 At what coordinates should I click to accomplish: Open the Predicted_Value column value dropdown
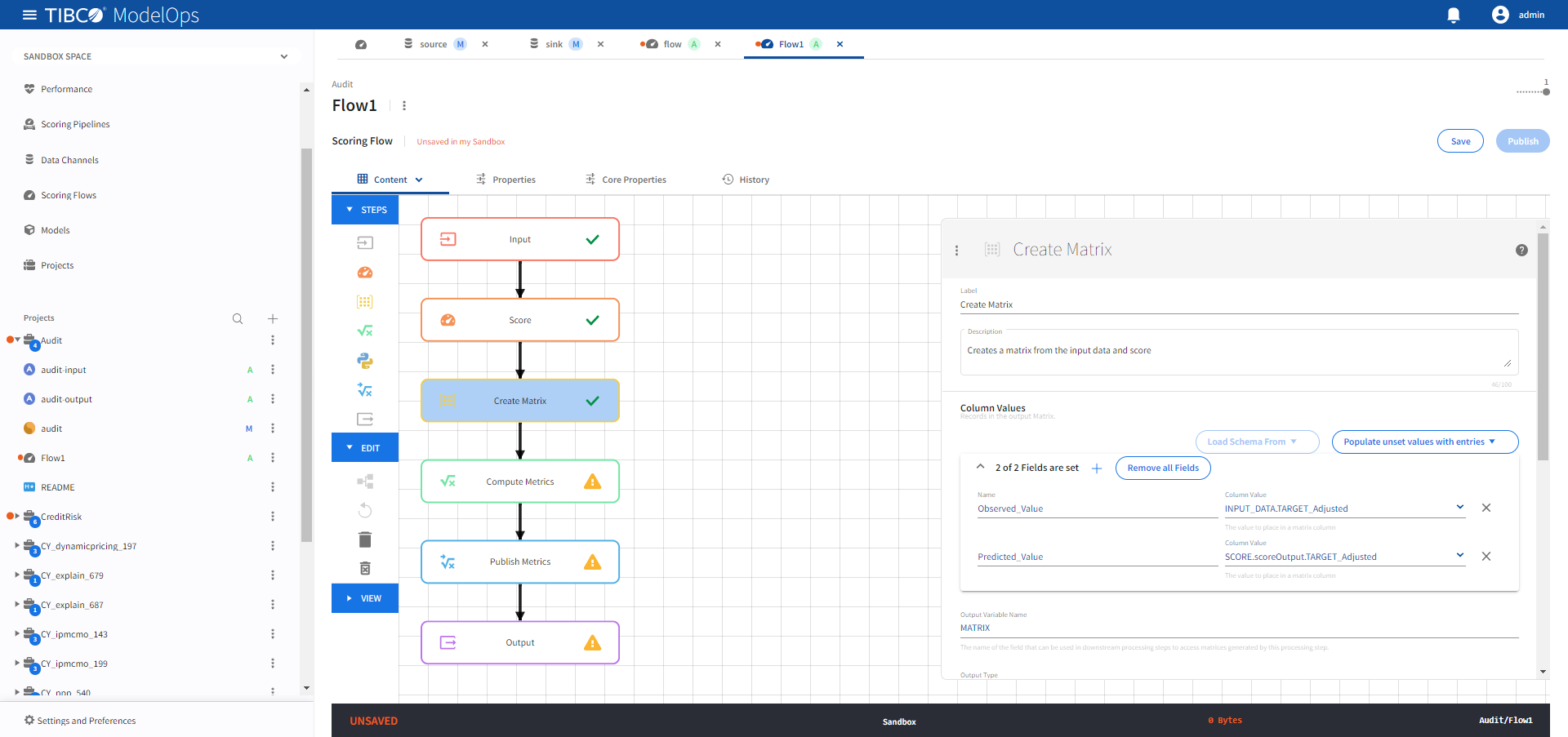1460,556
